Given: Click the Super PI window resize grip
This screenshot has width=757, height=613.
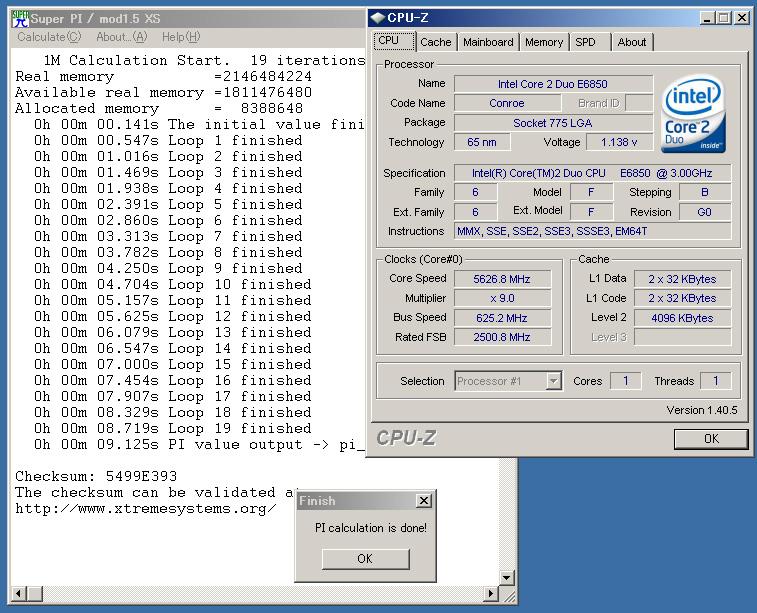Looking at the screenshot, I should click(x=508, y=596).
